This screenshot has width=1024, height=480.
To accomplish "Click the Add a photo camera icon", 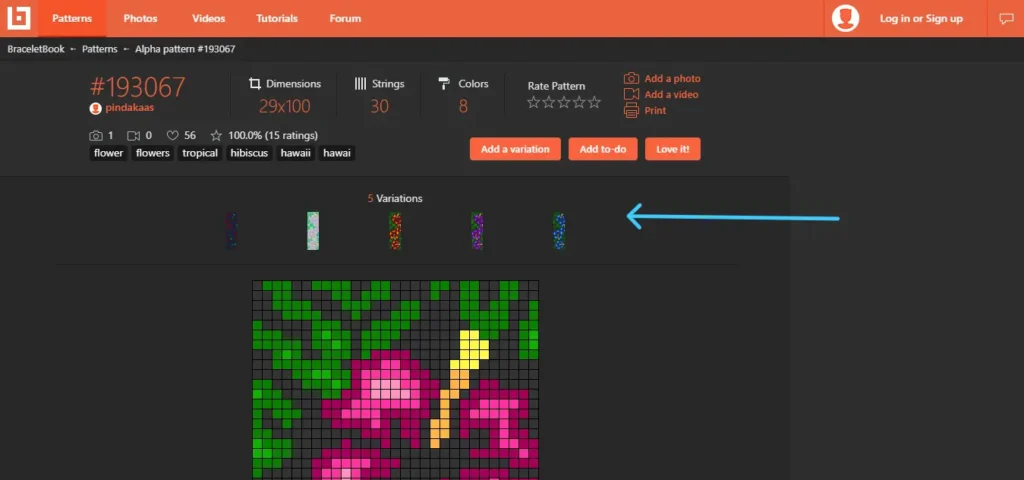I will click(x=631, y=78).
